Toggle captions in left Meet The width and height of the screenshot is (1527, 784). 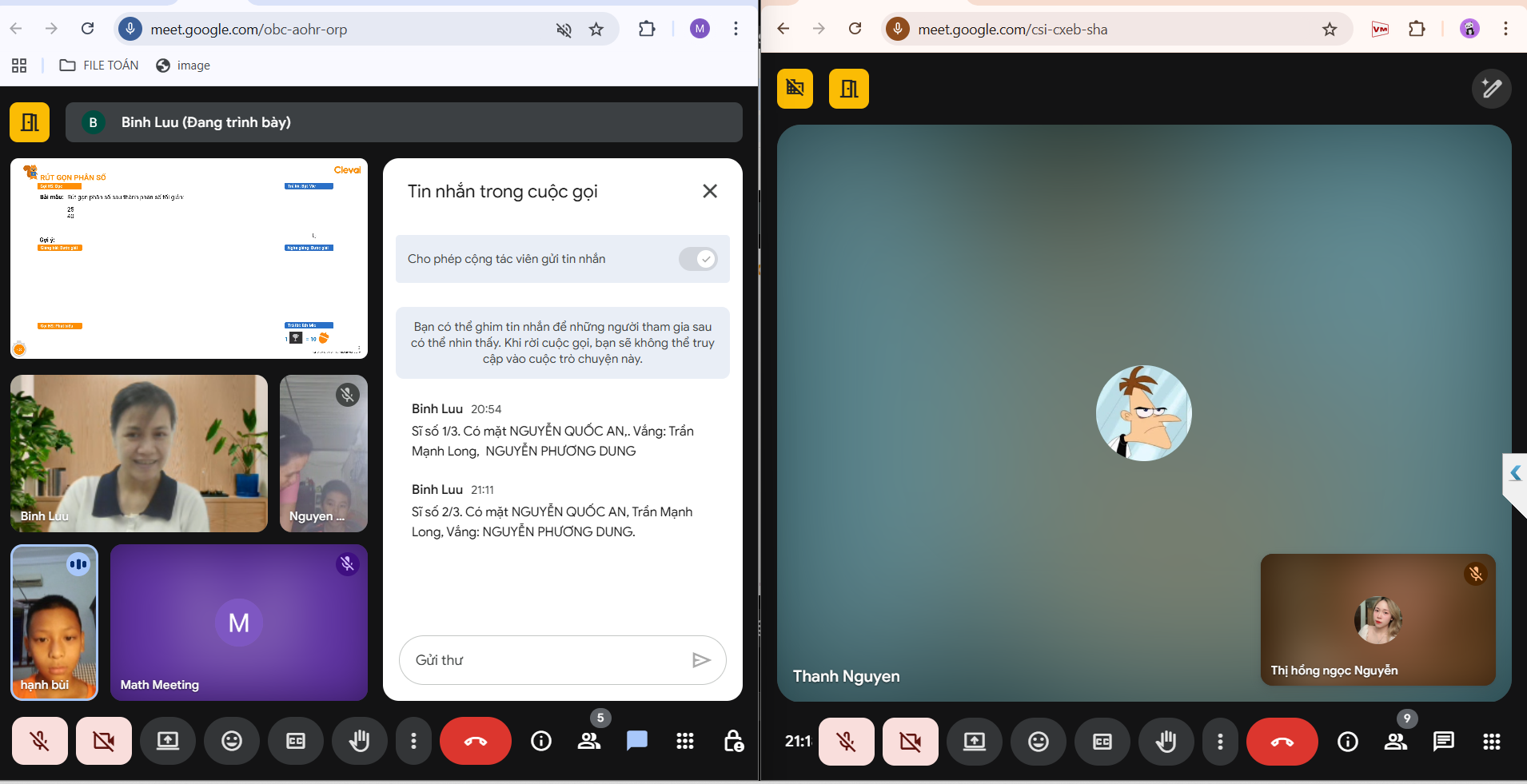tap(296, 741)
